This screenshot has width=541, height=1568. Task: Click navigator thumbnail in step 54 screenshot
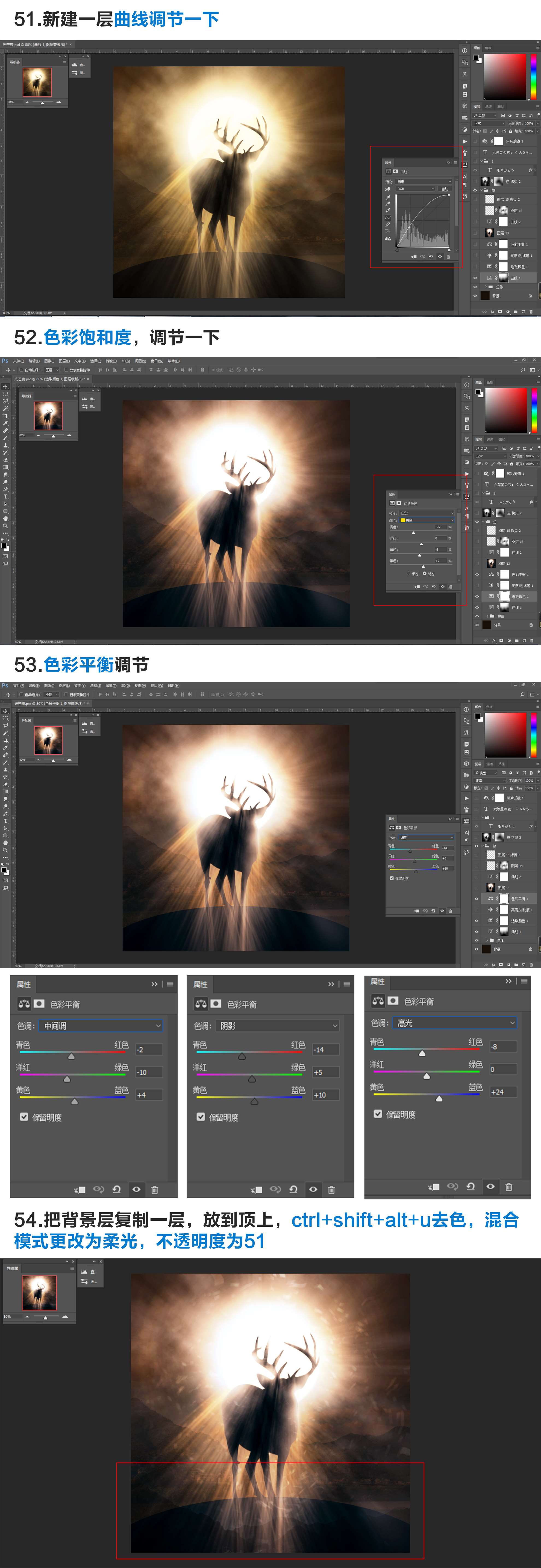click(39, 1292)
